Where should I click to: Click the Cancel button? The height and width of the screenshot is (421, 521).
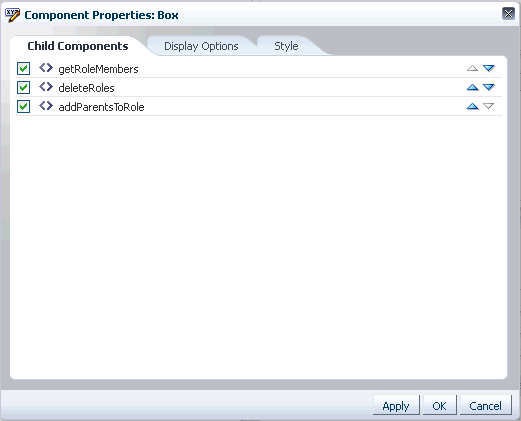click(485, 405)
